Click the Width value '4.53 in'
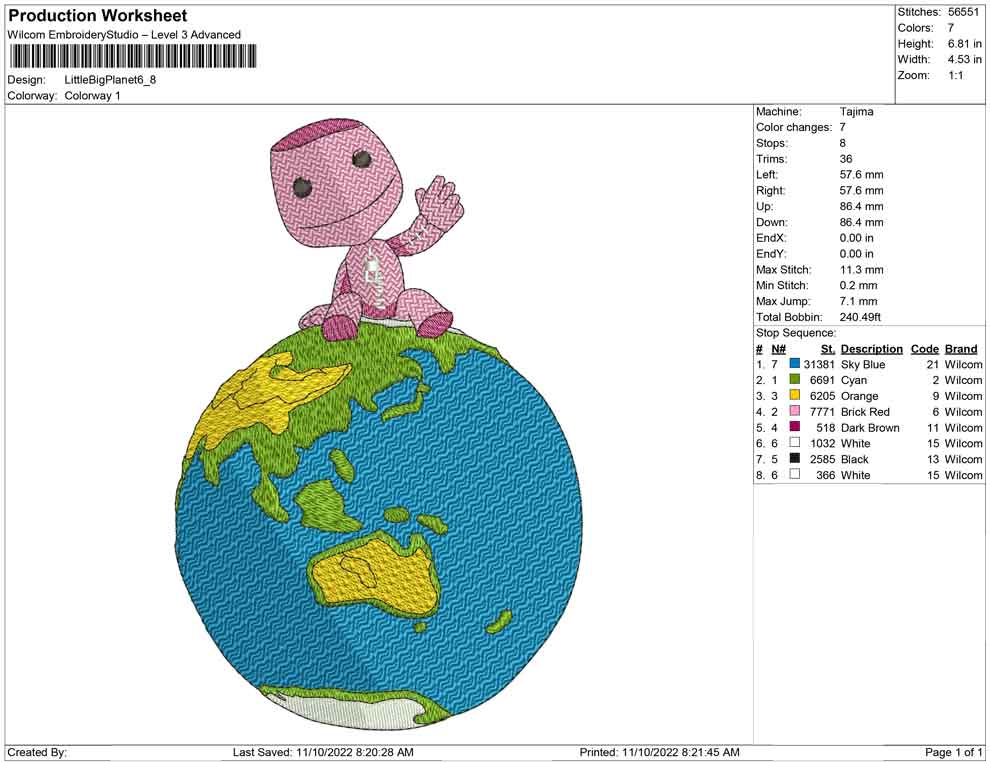Viewport: 990px width, 762px height. pos(964,59)
